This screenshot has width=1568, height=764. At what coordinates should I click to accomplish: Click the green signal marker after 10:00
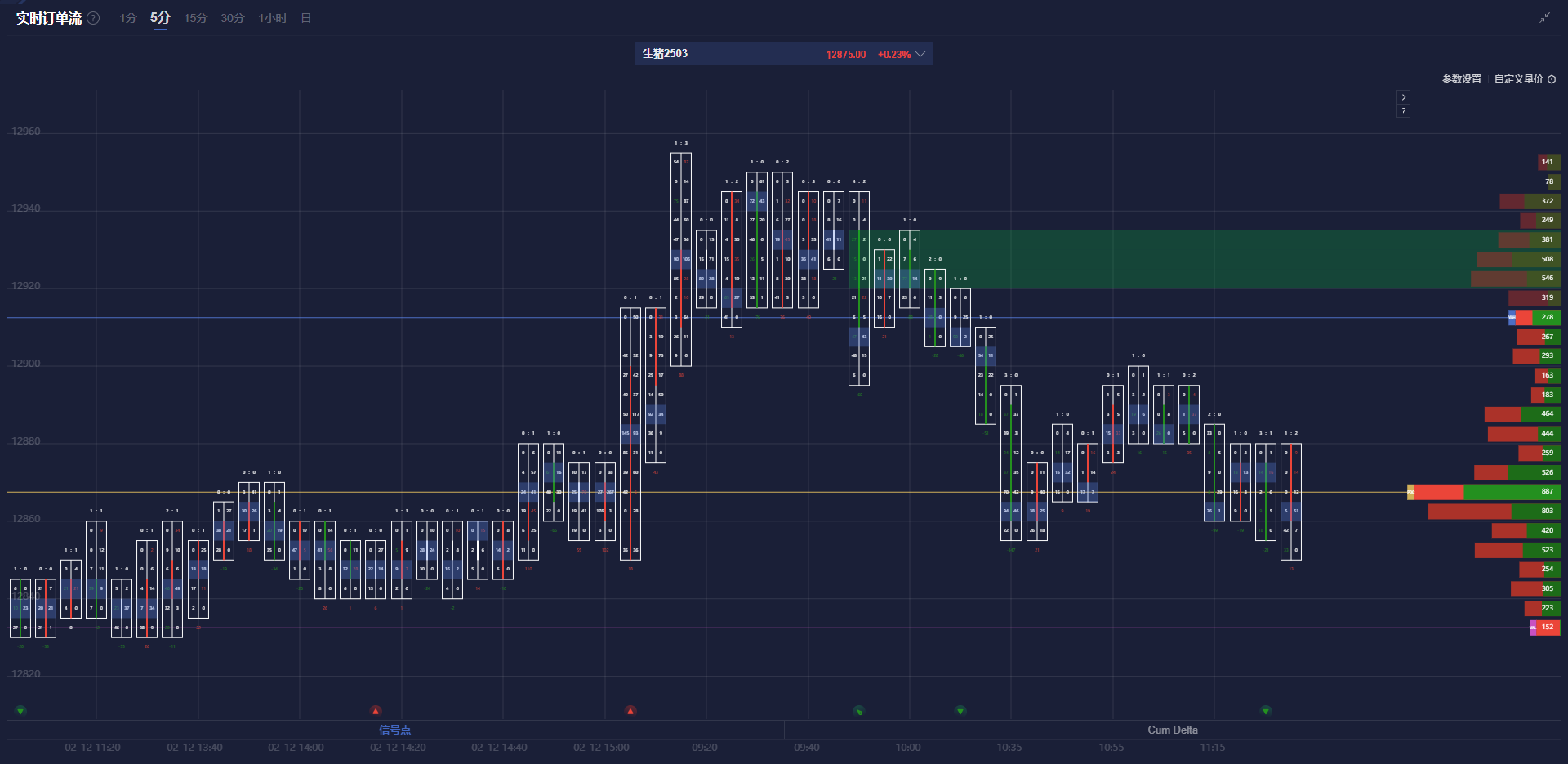click(960, 711)
